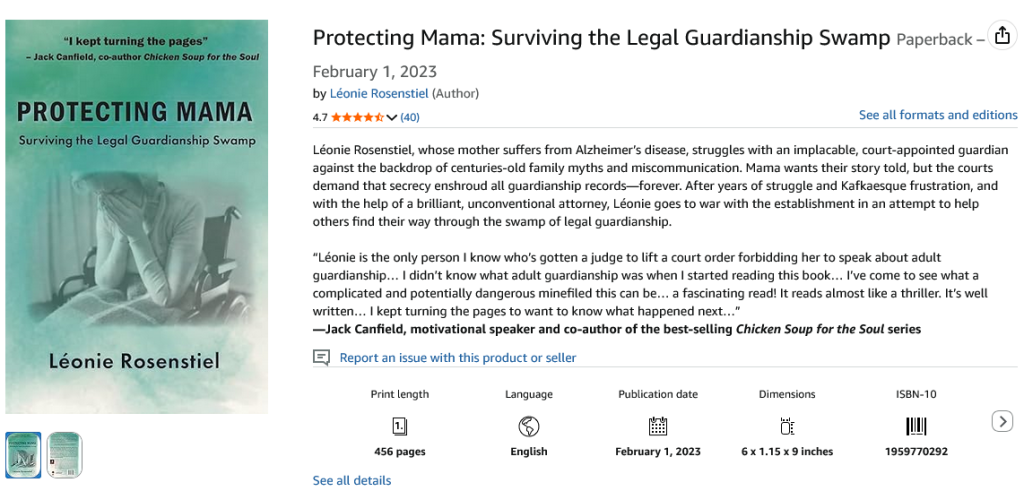
Task: Click Report an issue with this product
Action: 458,357
